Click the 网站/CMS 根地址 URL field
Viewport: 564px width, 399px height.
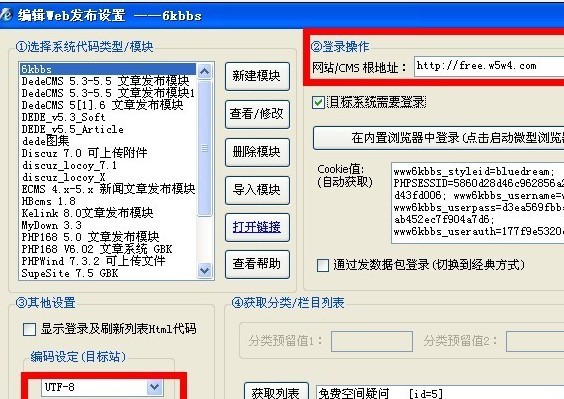click(x=489, y=66)
